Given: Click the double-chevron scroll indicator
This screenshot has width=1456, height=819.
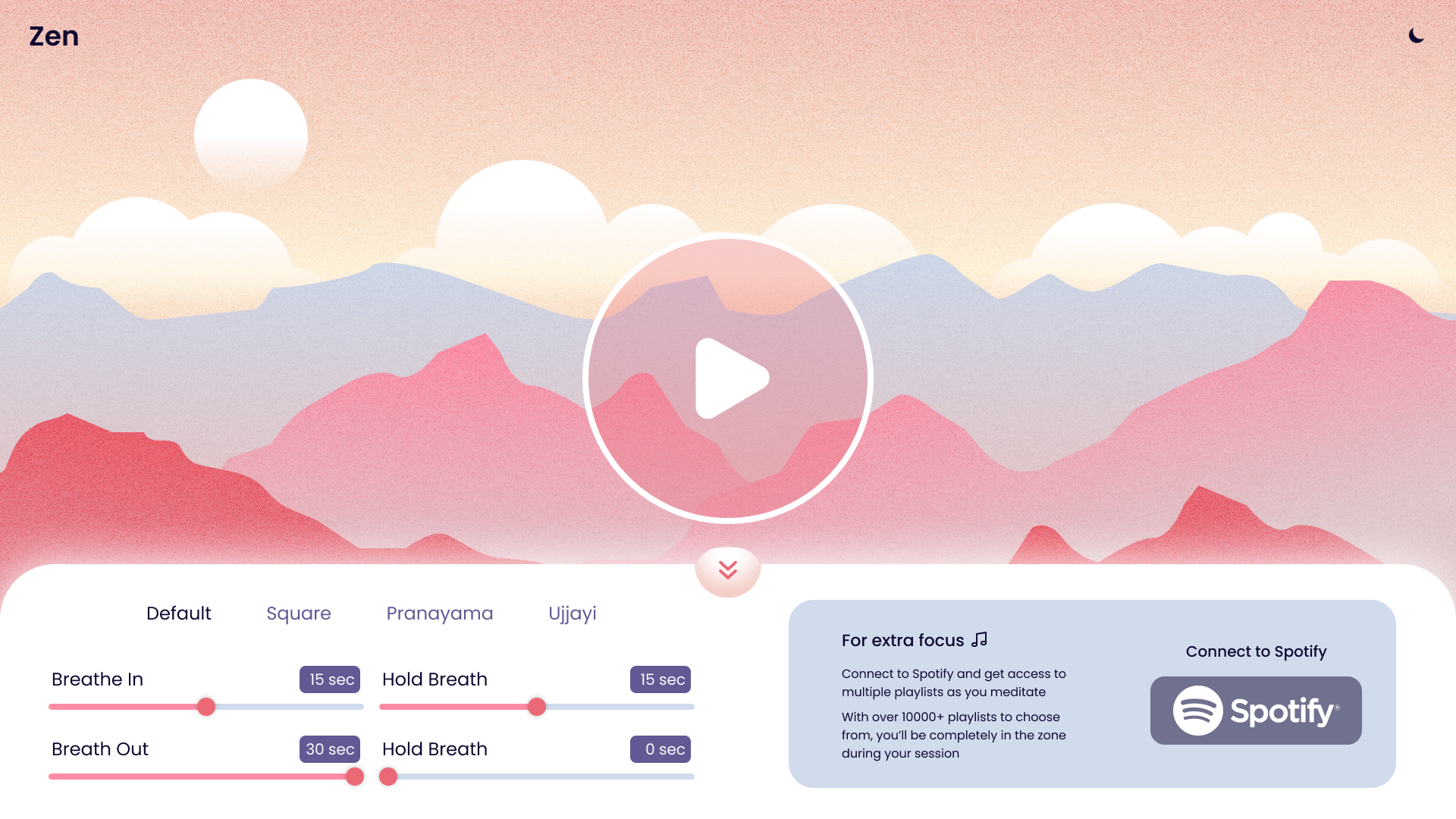Looking at the screenshot, I should coord(728,568).
